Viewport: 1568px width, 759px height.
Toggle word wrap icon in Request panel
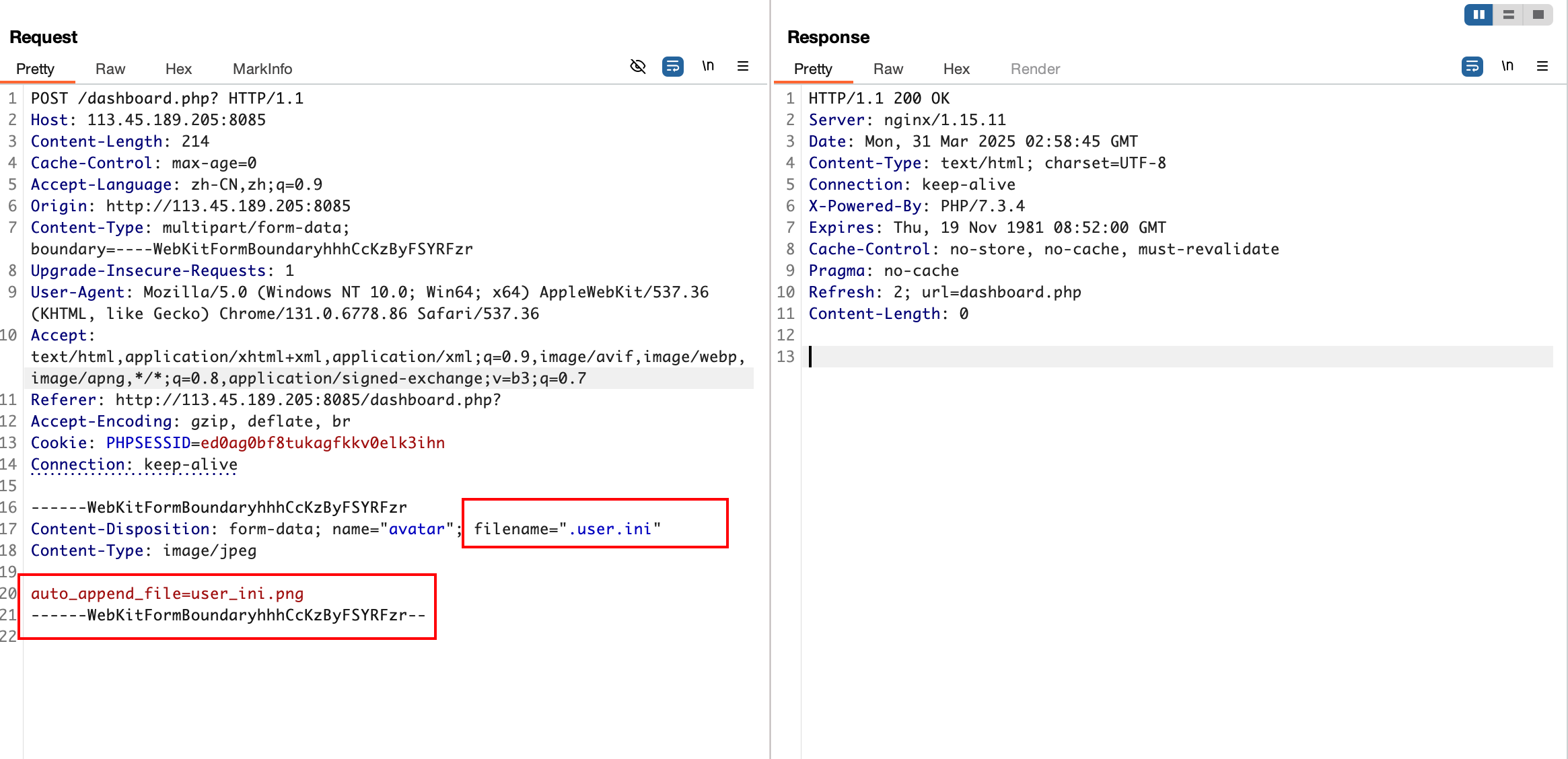(672, 66)
